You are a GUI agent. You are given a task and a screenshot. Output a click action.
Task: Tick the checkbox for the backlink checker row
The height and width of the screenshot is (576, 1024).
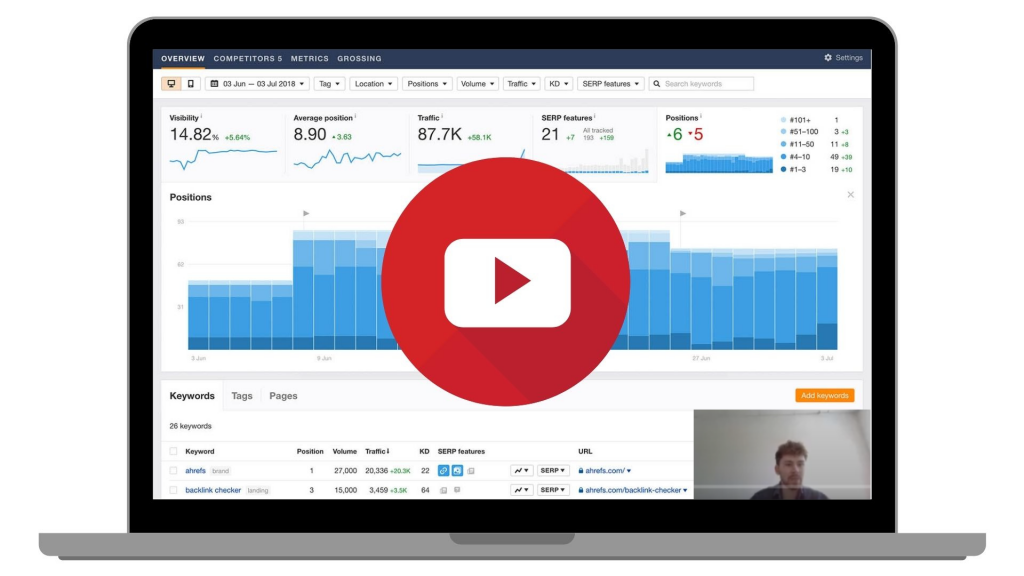[173, 490]
